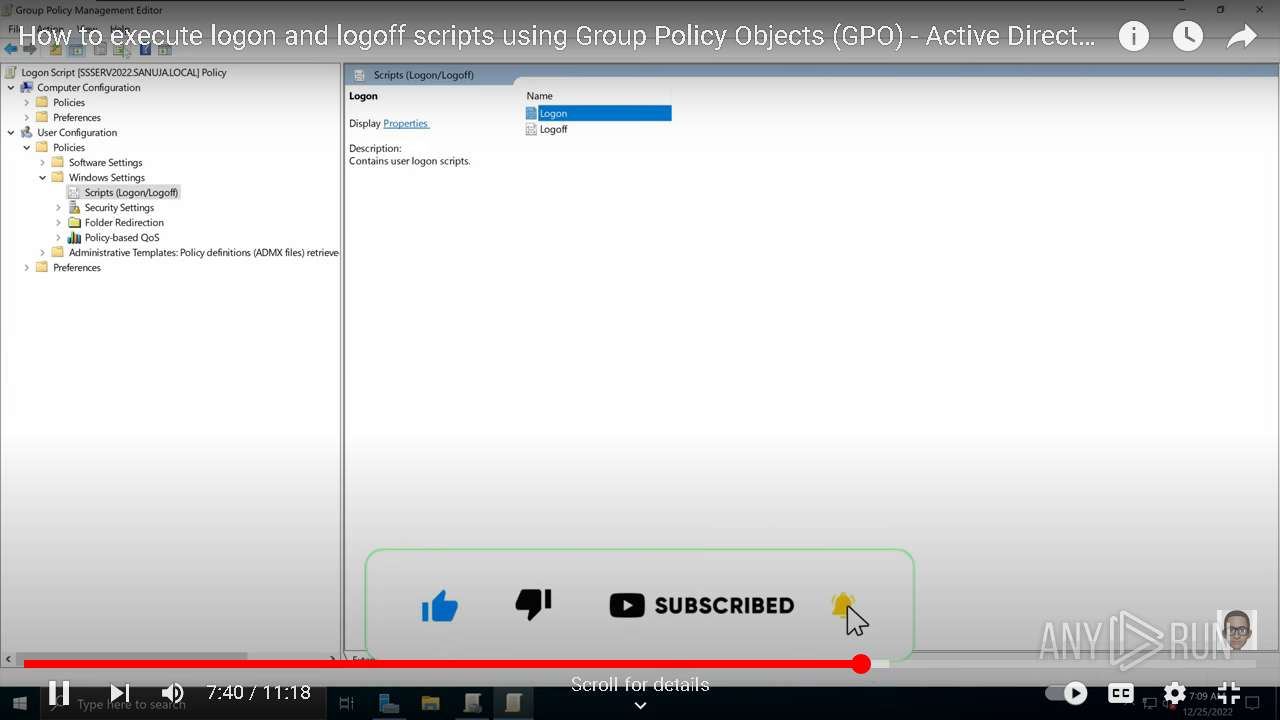Open File Explorer from the taskbar
This screenshot has width=1280, height=720.
click(431, 703)
